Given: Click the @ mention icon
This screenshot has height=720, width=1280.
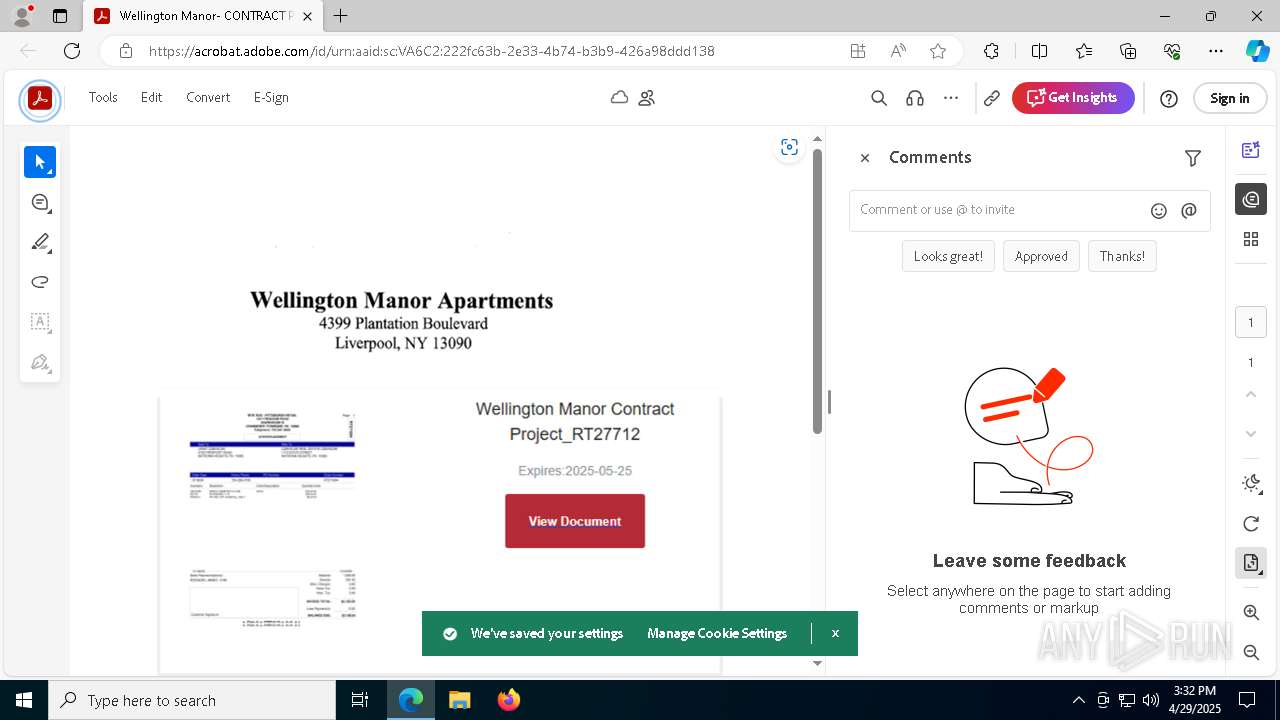Looking at the screenshot, I should click(1189, 210).
